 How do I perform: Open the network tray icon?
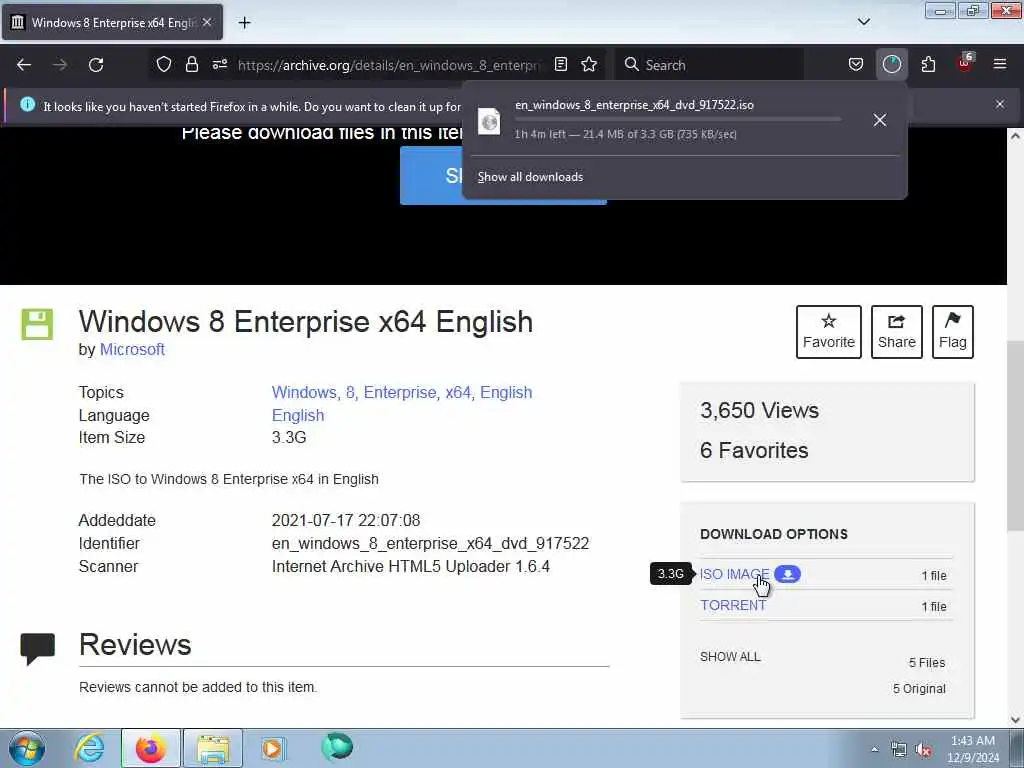pyautogui.click(x=899, y=749)
